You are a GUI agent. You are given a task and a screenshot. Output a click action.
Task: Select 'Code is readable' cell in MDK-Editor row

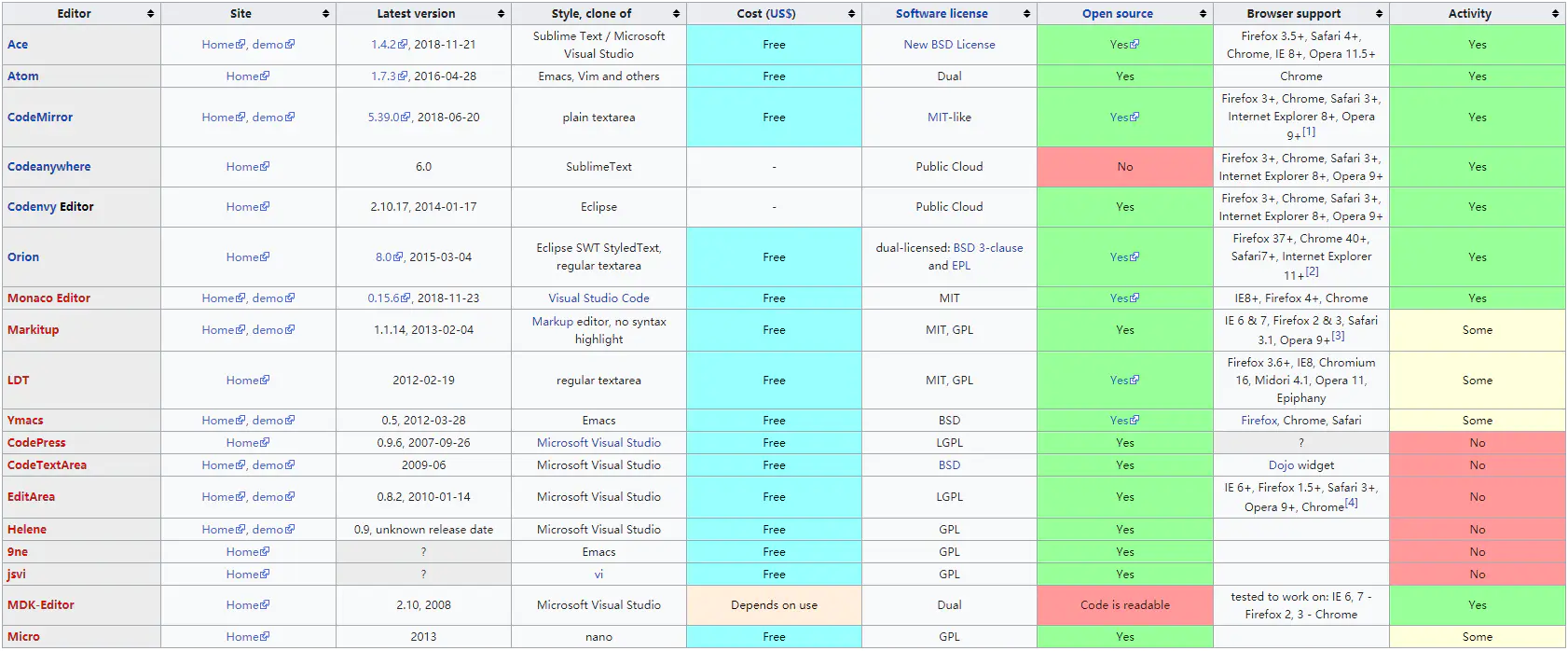click(1125, 605)
